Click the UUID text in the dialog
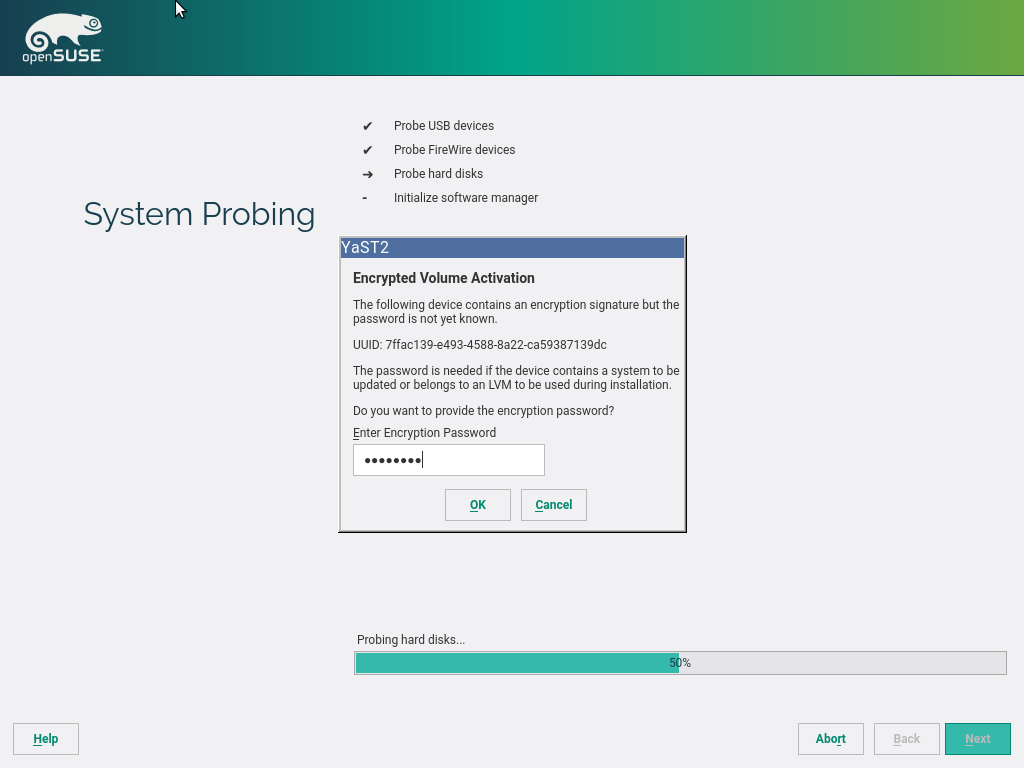This screenshot has width=1024, height=768. click(x=480, y=345)
